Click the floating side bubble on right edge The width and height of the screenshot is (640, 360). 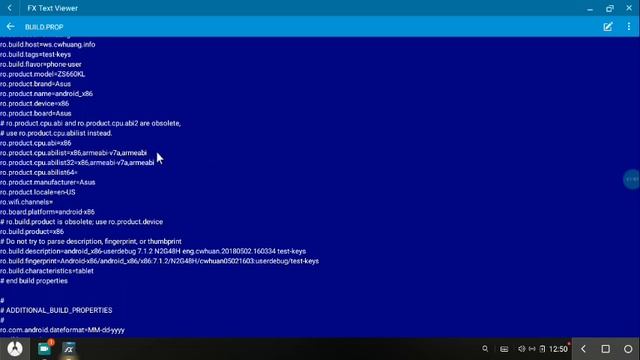tap(632, 179)
